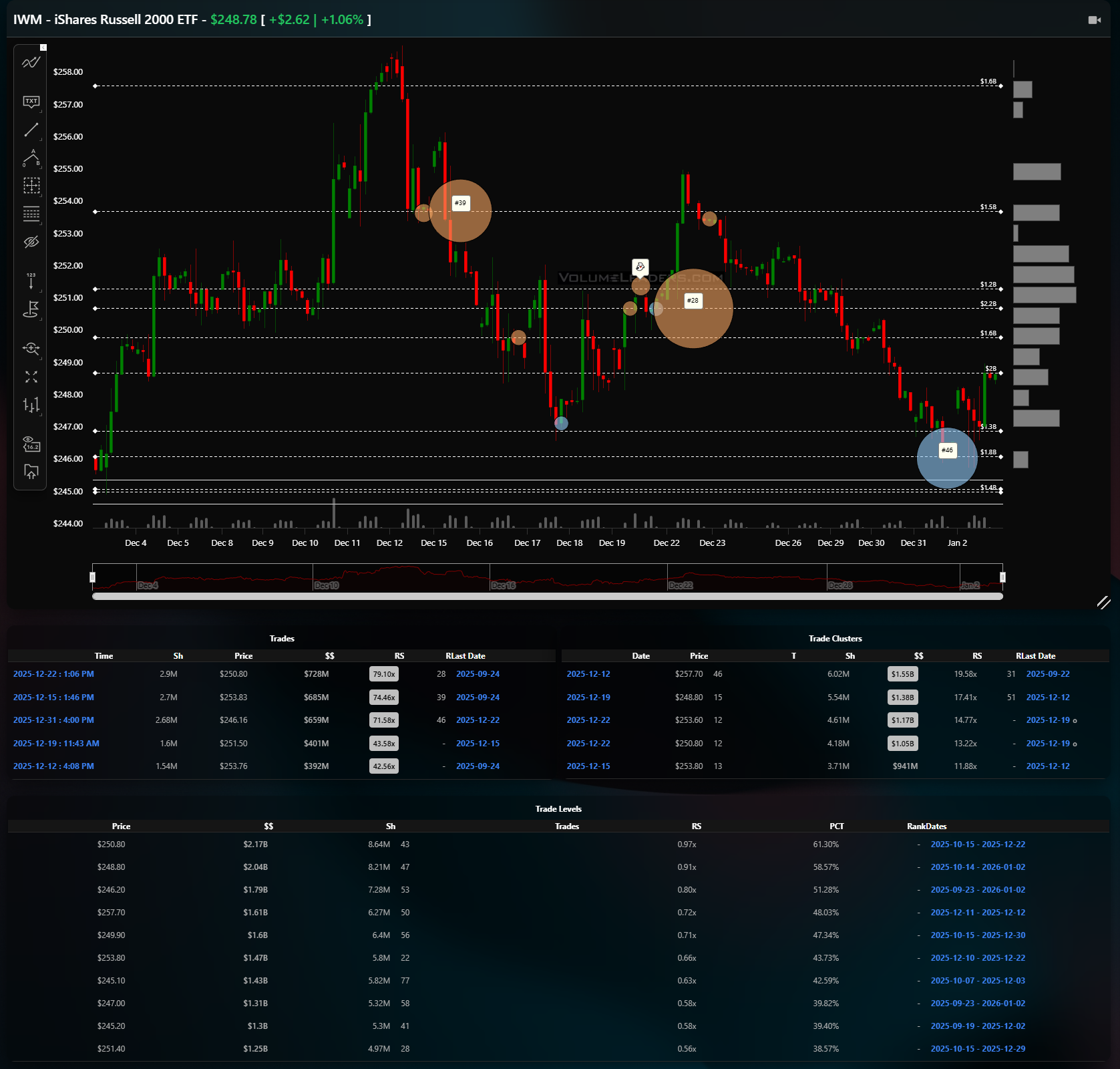
Task: Select the TXT text annotation tool
Action: tap(31, 102)
